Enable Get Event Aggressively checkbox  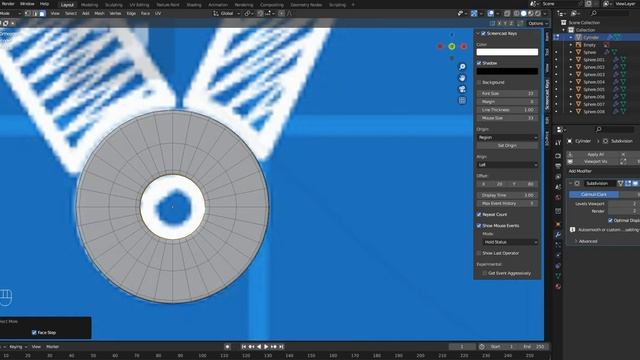coord(484,273)
